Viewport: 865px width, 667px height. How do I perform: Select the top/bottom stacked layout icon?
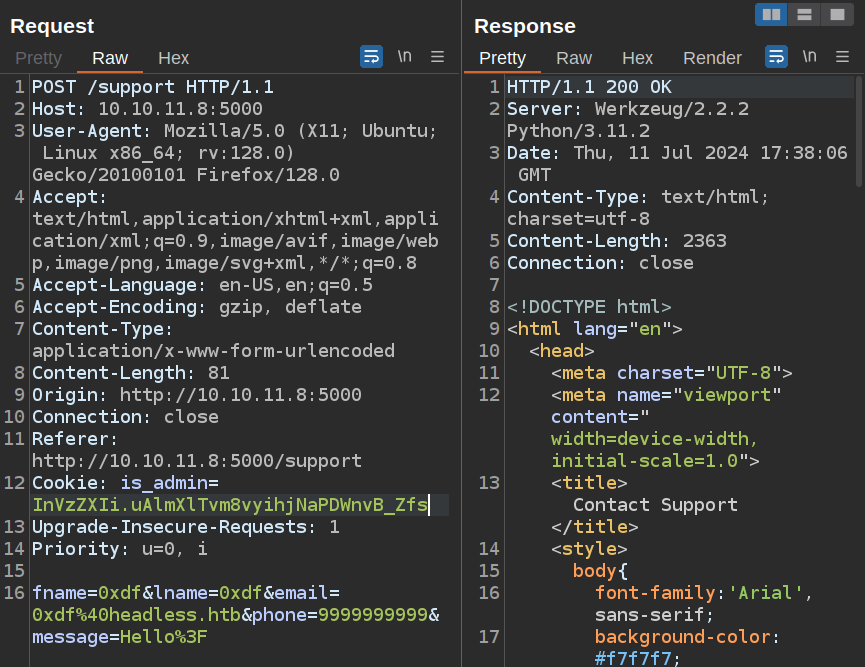pyautogui.click(x=803, y=14)
